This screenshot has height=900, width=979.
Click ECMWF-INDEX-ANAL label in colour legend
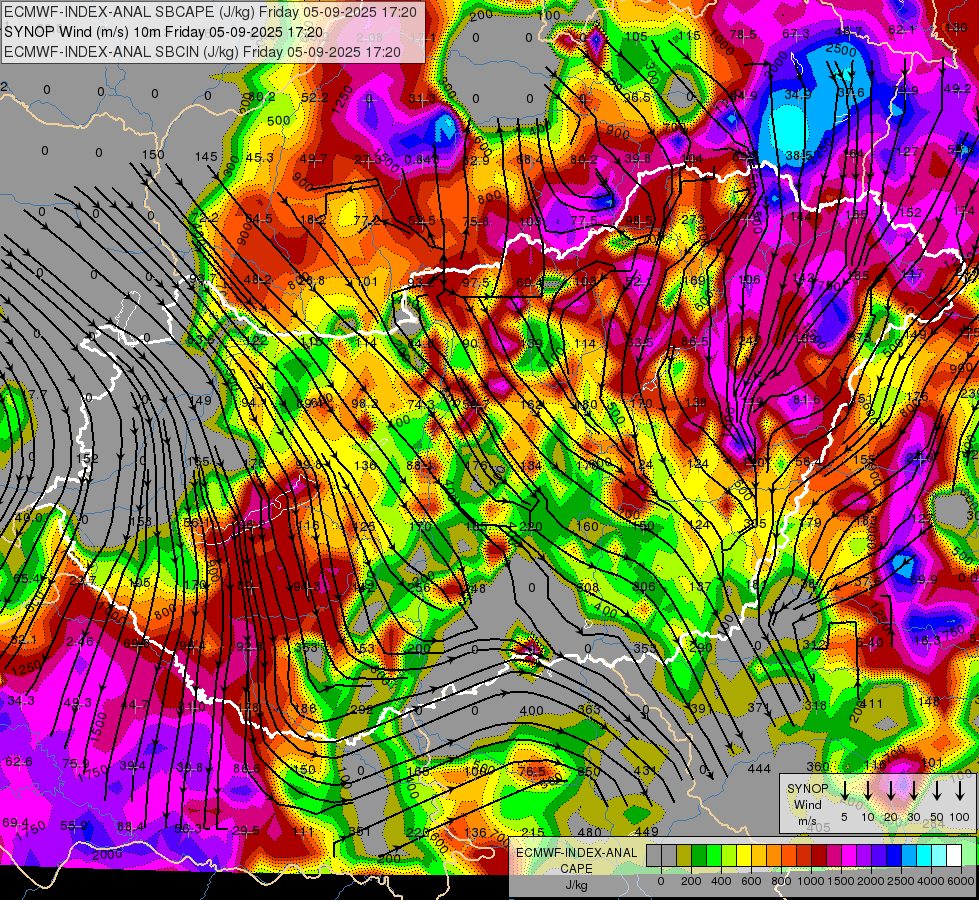click(x=576, y=853)
